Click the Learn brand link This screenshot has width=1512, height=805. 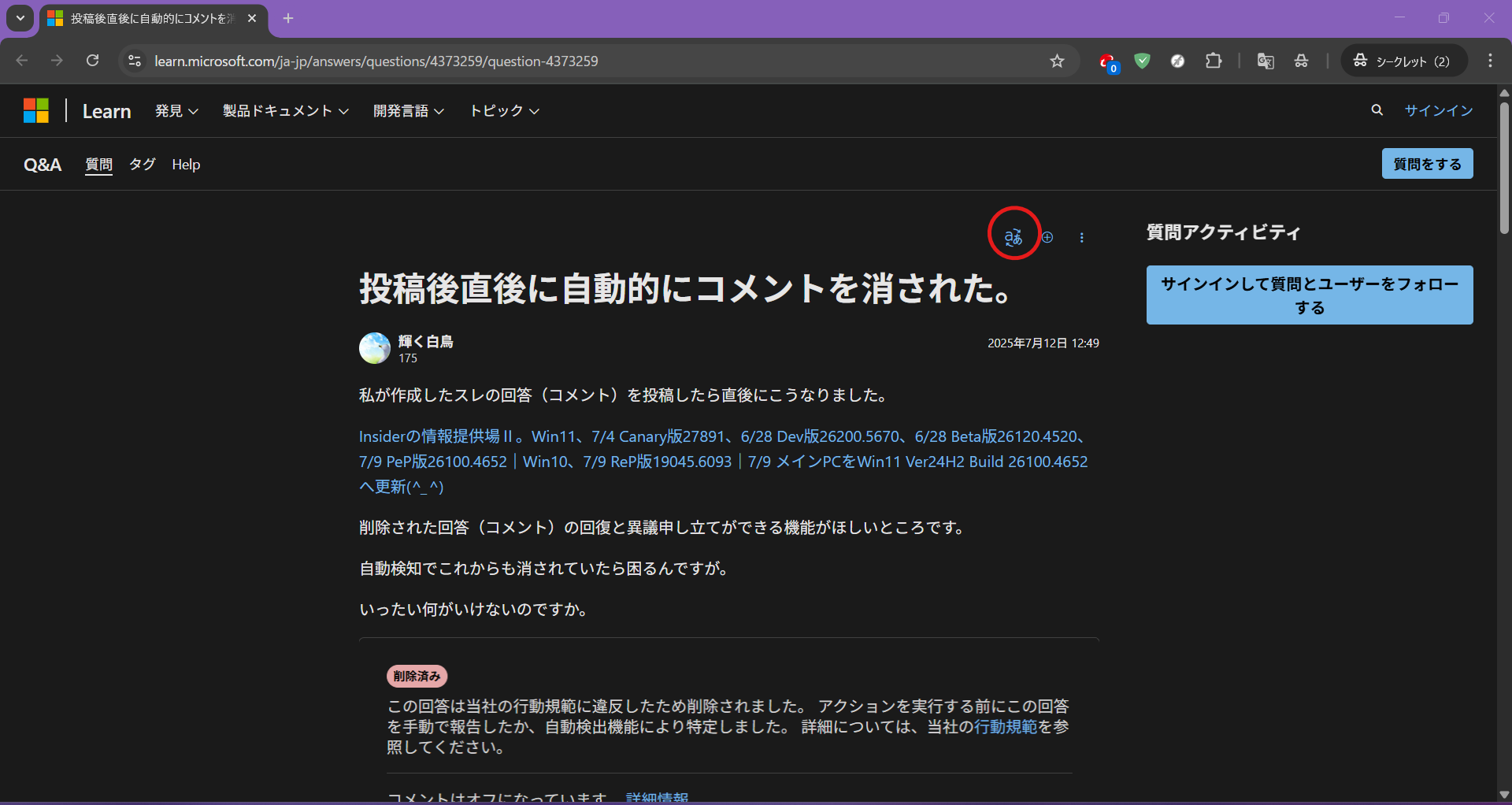coord(107,111)
